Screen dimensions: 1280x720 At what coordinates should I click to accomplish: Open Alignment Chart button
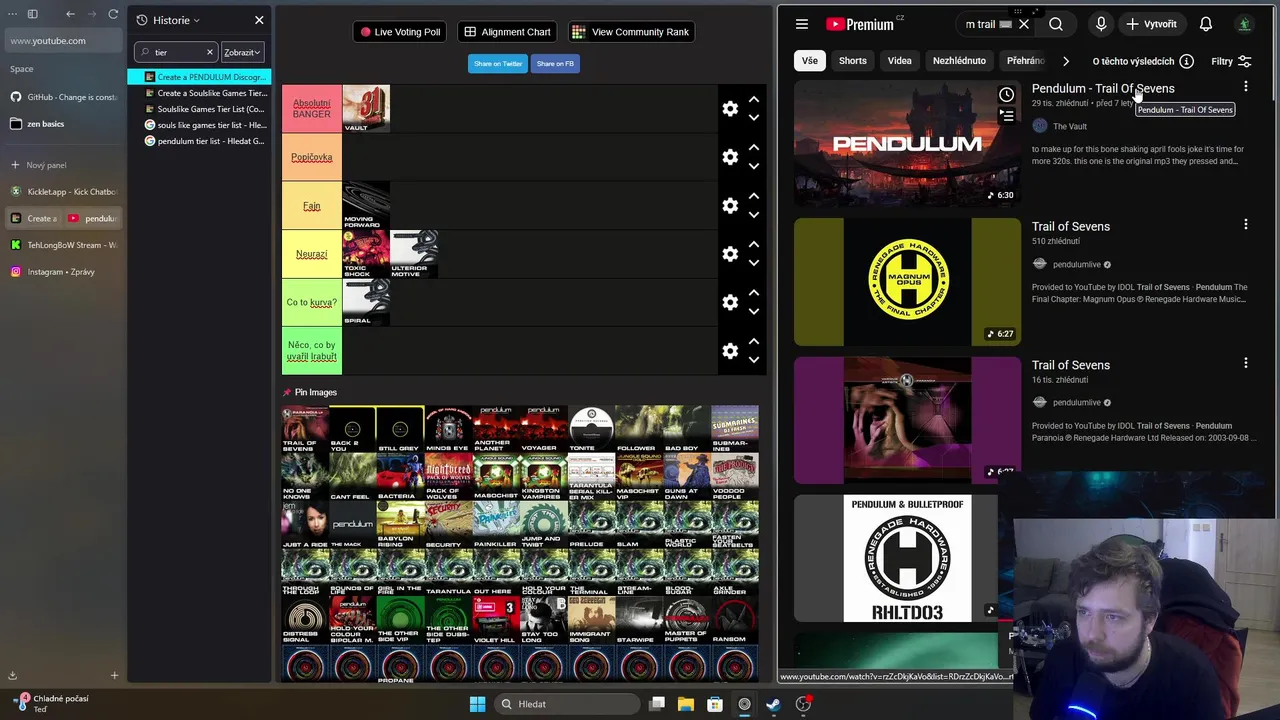(507, 32)
